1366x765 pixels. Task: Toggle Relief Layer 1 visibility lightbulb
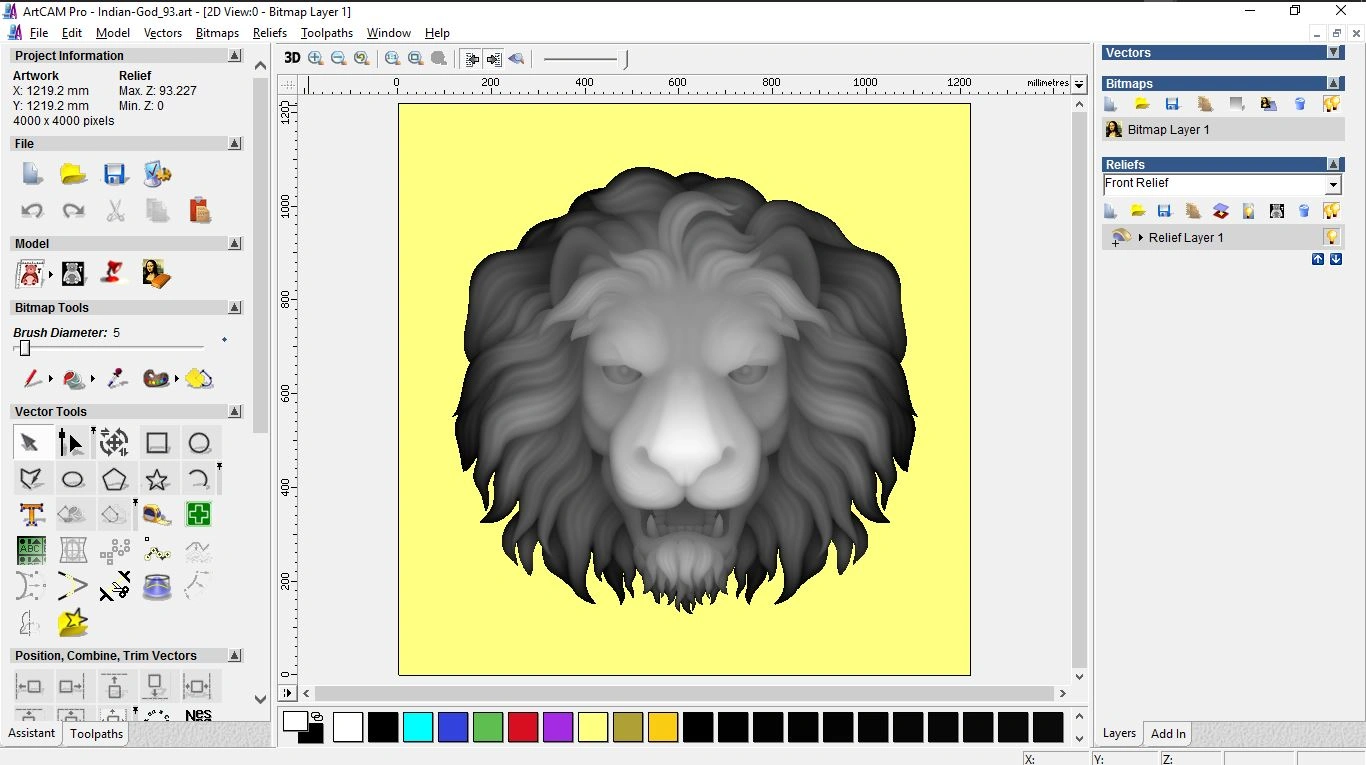click(x=1331, y=237)
